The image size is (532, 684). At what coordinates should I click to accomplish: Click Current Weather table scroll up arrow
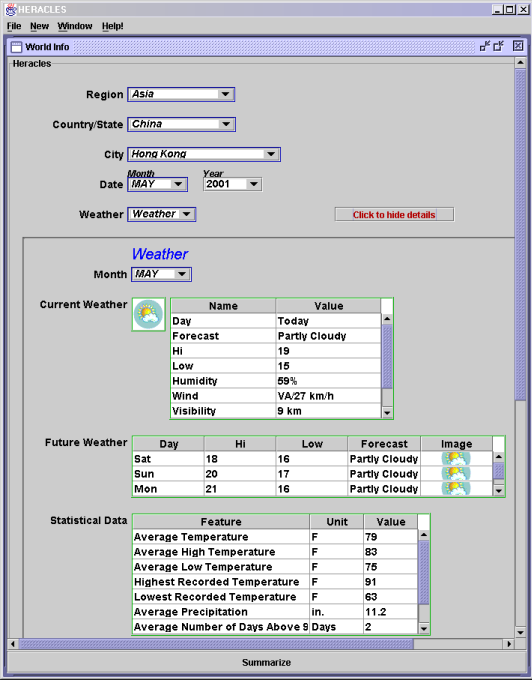coord(387,319)
